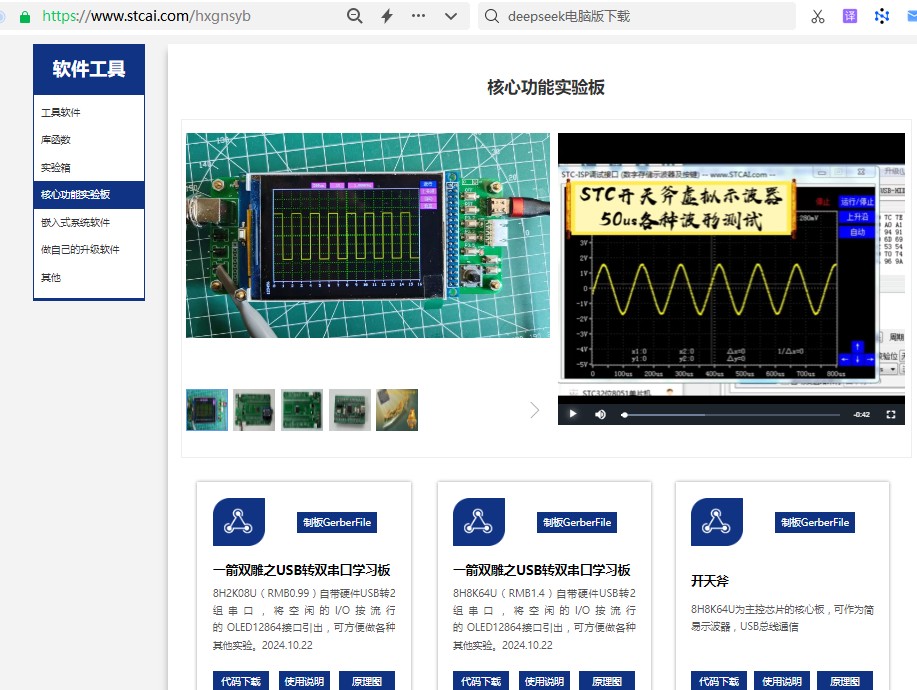
Task: Click 代码下载 on the 开天斧 card
Action: click(x=719, y=681)
